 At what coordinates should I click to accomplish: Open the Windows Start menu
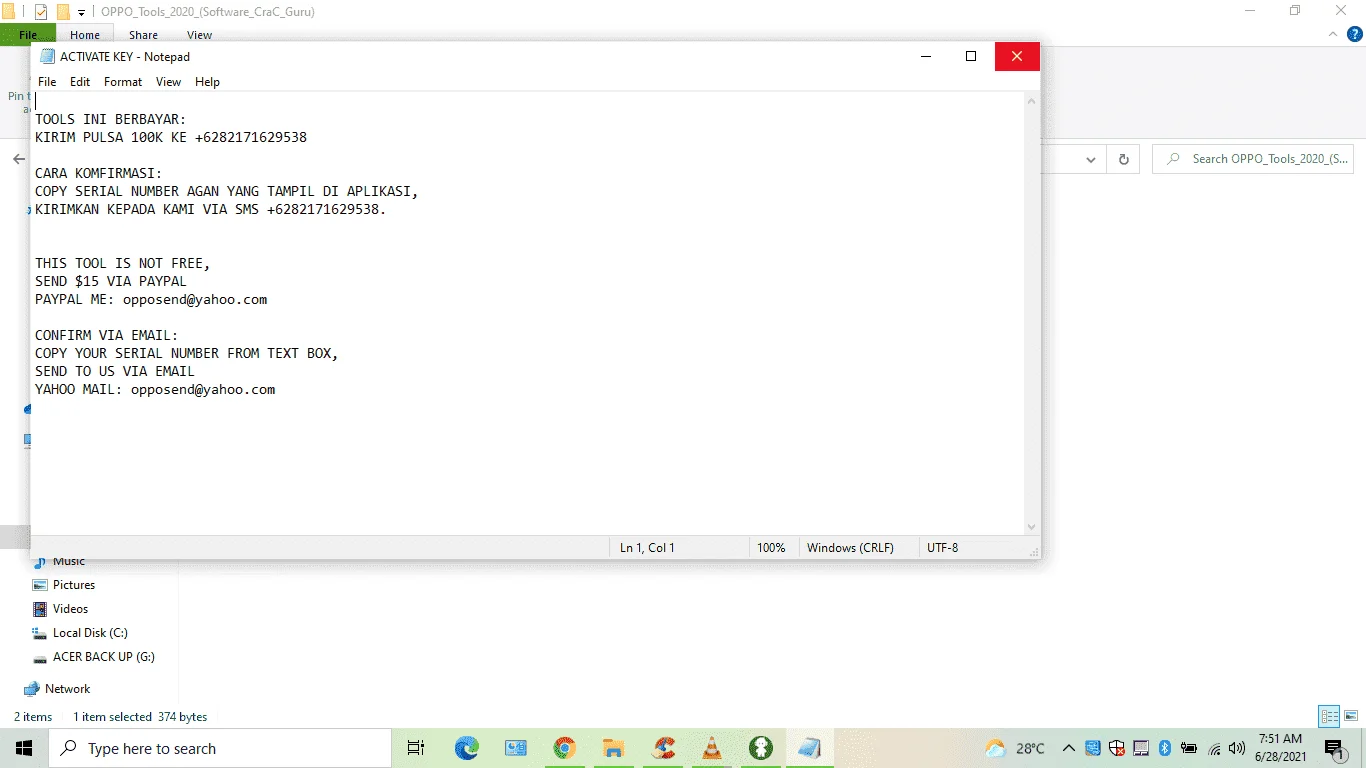coord(24,748)
